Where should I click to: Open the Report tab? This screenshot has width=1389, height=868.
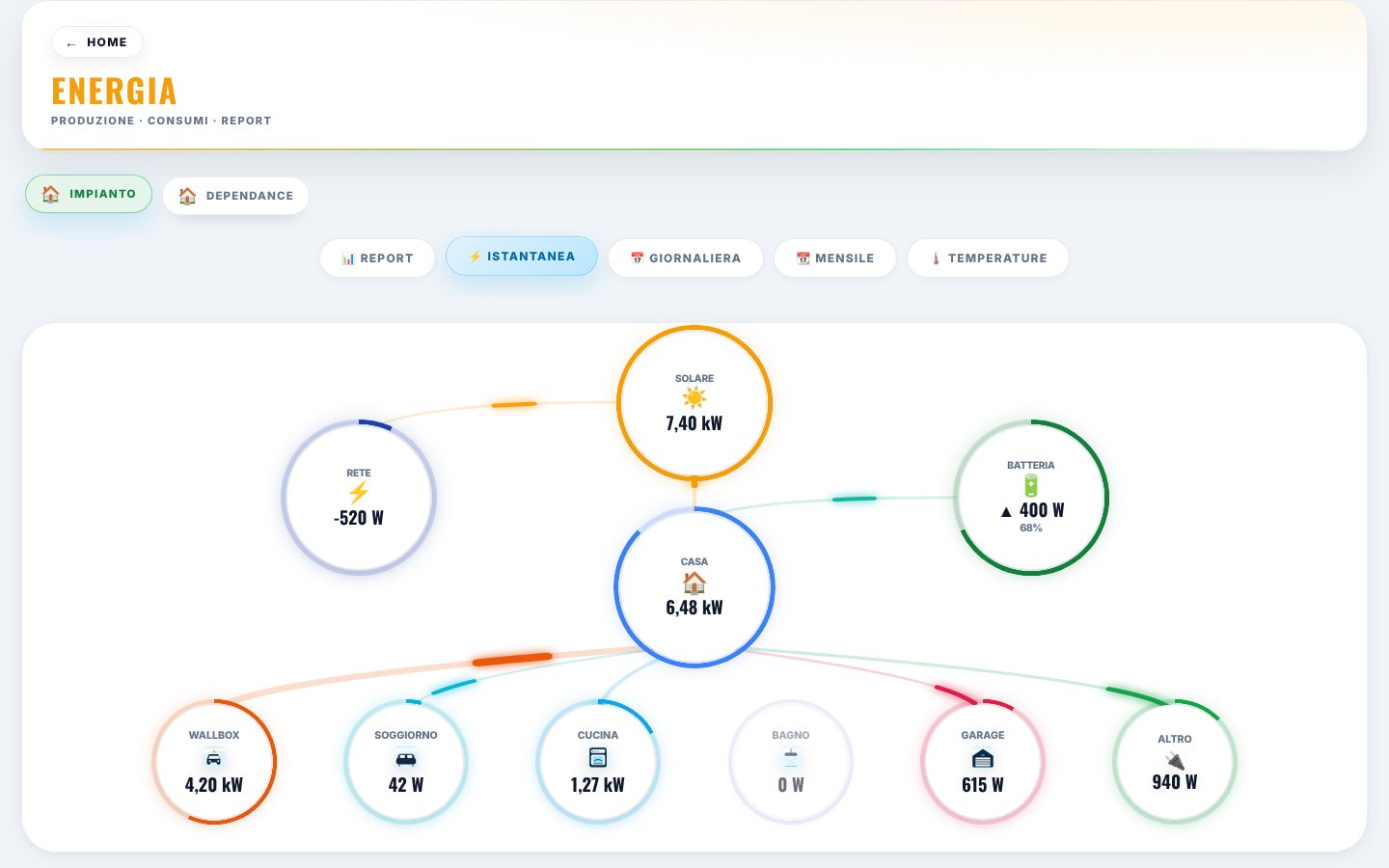click(x=377, y=258)
